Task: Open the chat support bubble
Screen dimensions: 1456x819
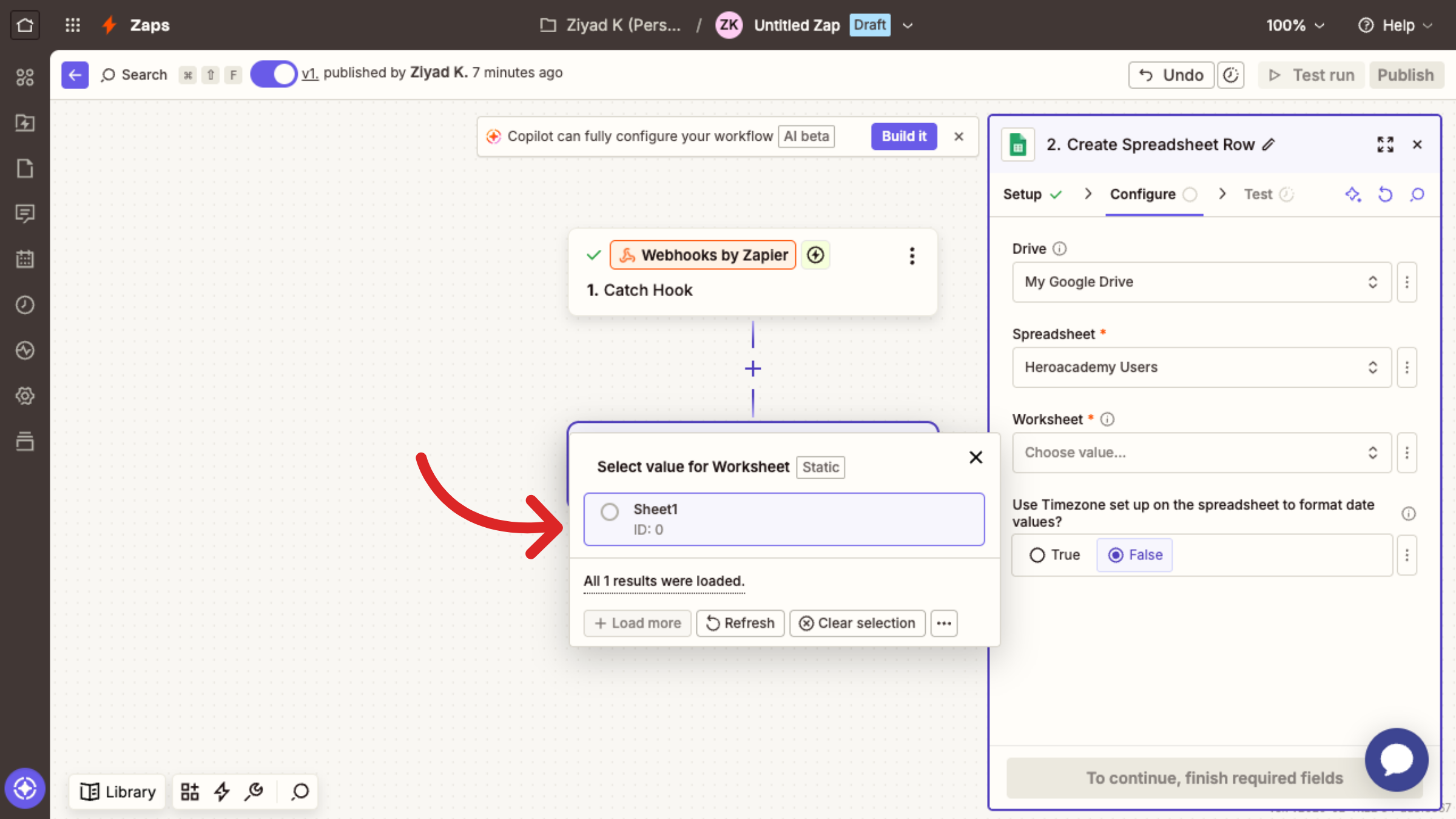Action: click(x=1397, y=760)
